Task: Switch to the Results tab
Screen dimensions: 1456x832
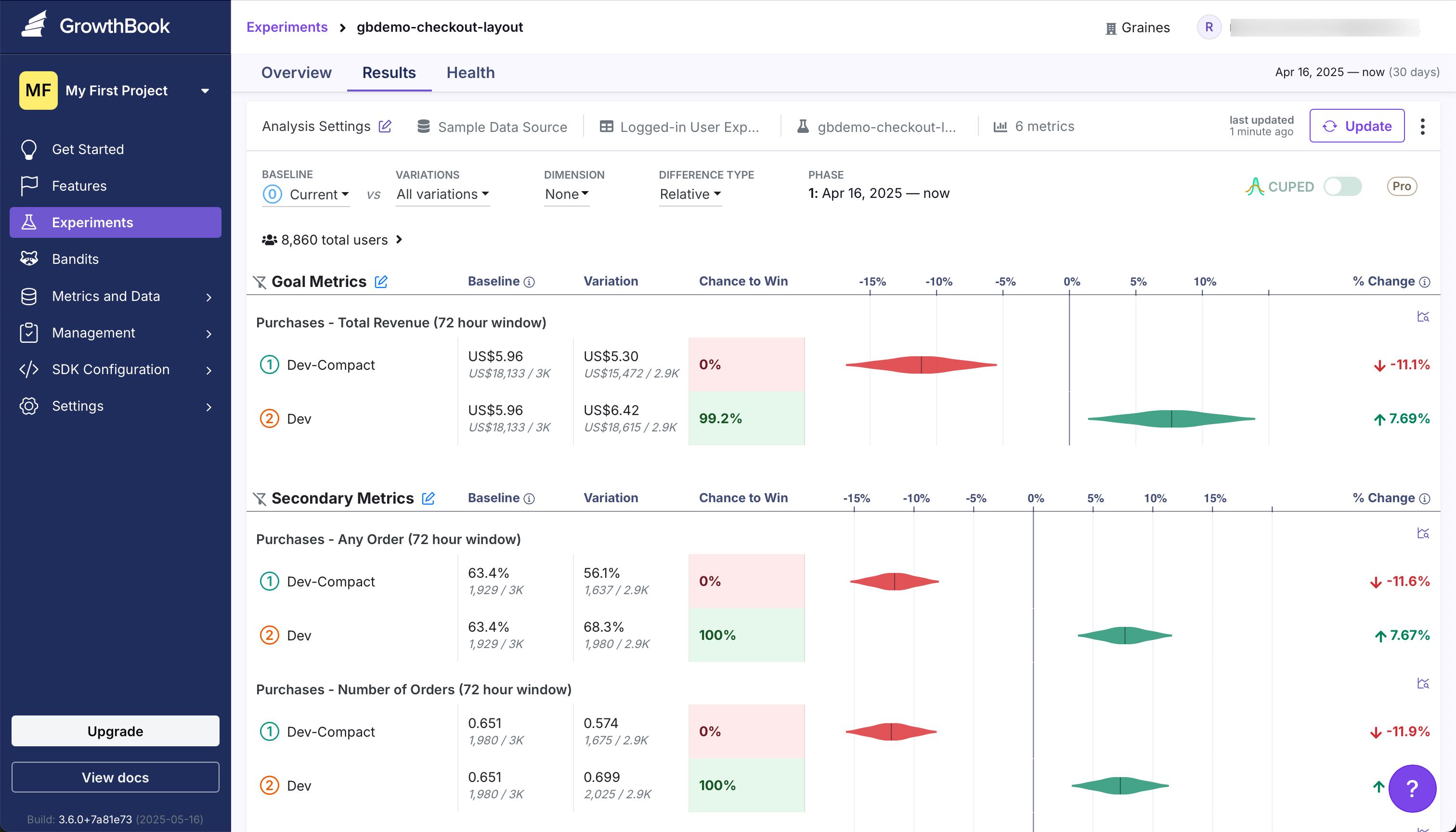Action: coord(389,73)
